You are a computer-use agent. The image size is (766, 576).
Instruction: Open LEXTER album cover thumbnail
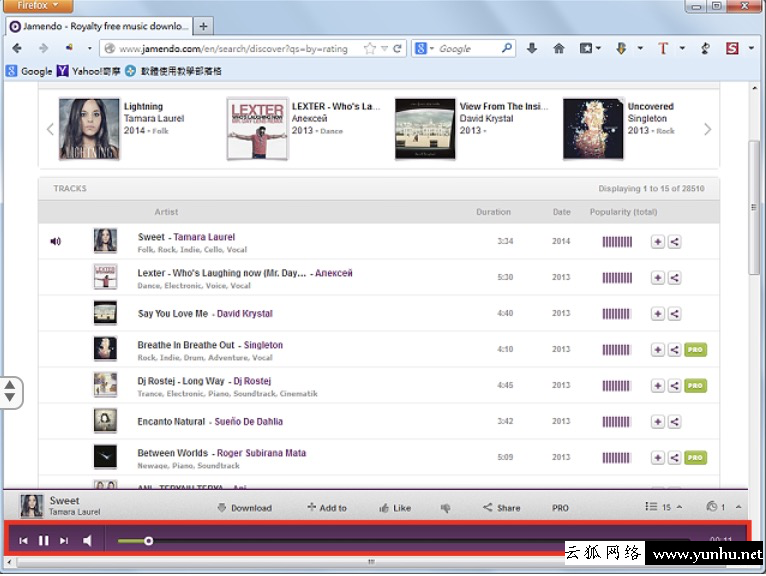click(257, 129)
